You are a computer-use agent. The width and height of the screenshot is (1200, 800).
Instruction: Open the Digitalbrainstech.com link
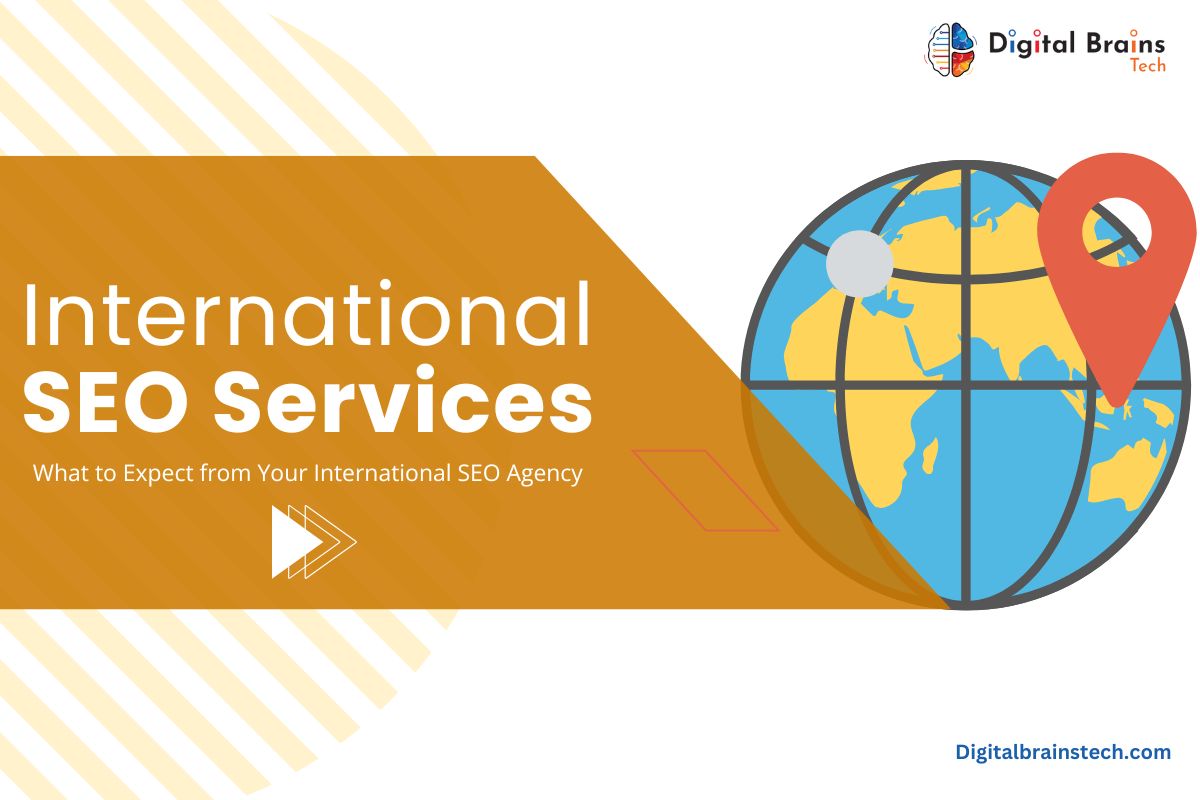tap(1062, 752)
